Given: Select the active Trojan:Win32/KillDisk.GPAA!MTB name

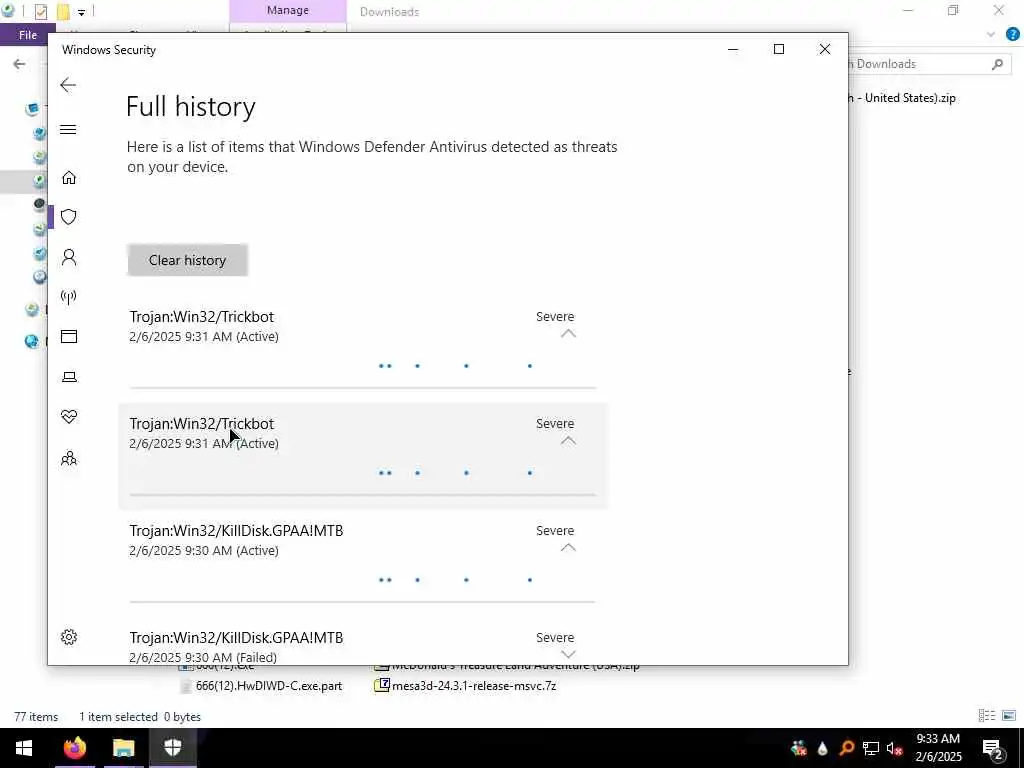Looking at the screenshot, I should click(236, 531).
